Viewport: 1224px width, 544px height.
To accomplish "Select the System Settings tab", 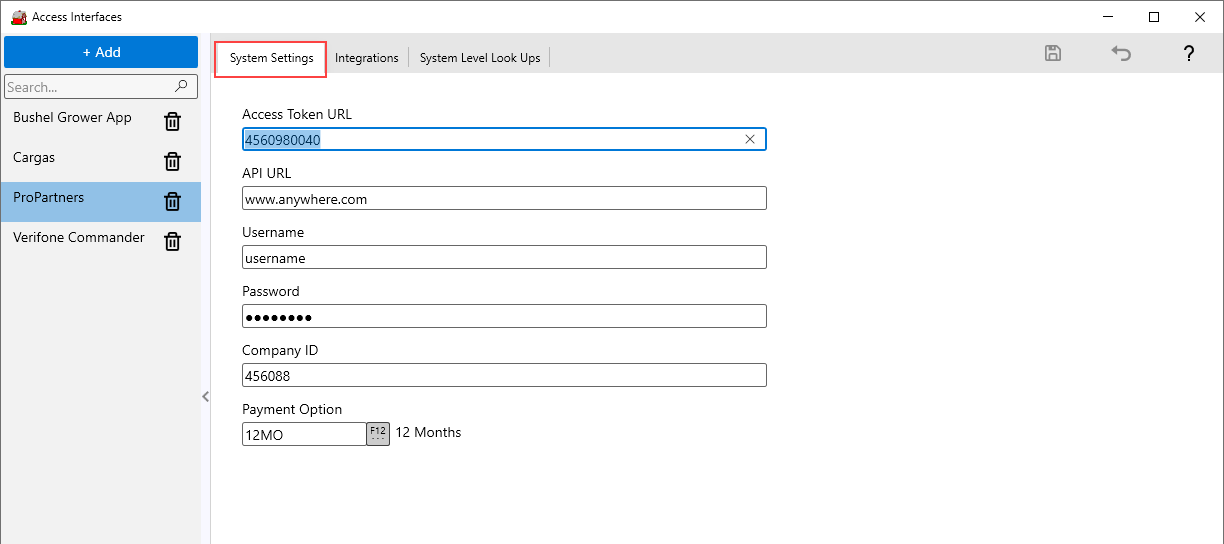I will (x=271, y=58).
